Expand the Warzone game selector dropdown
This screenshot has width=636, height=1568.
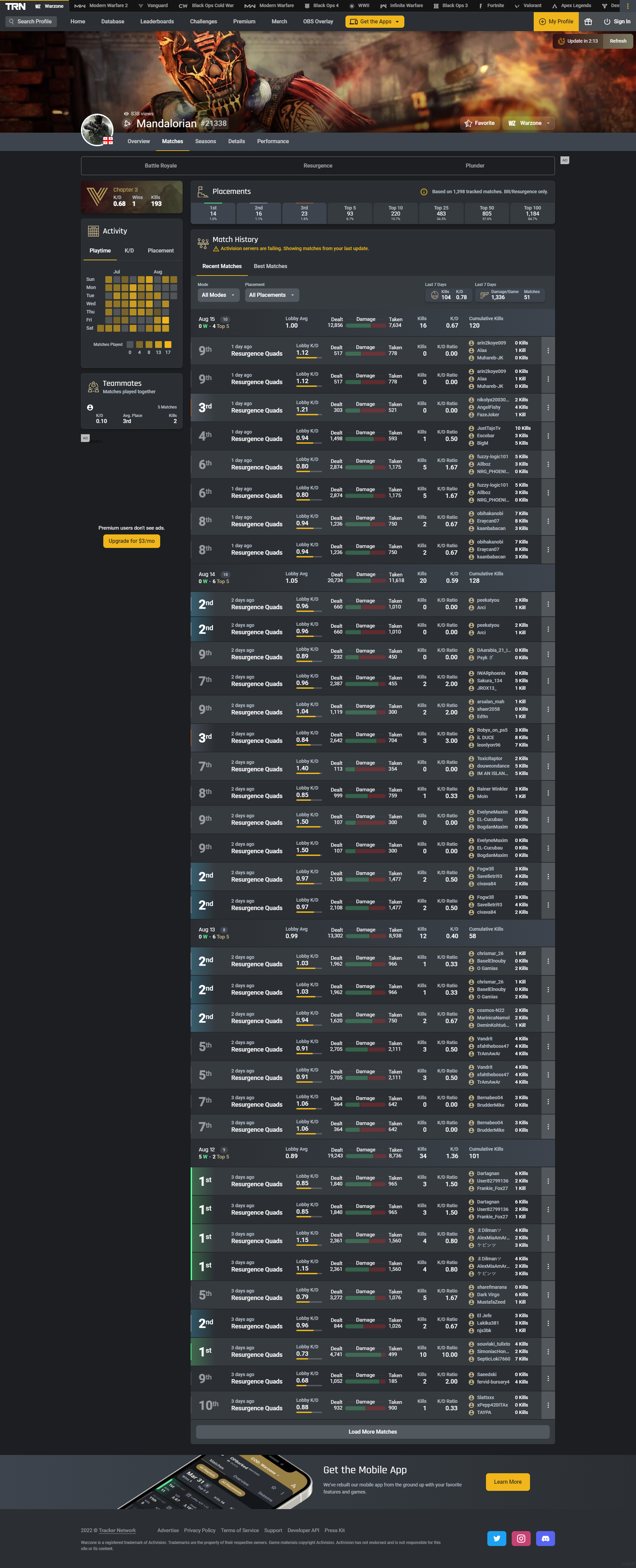tap(529, 123)
